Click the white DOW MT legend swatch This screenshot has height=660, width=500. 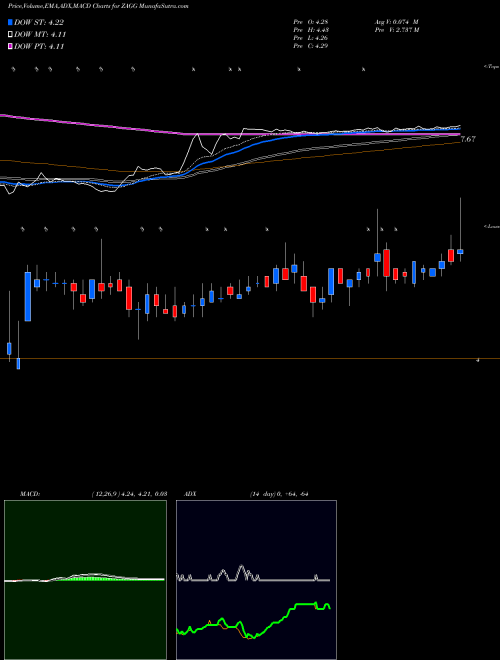pyautogui.click(x=10, y=35)
